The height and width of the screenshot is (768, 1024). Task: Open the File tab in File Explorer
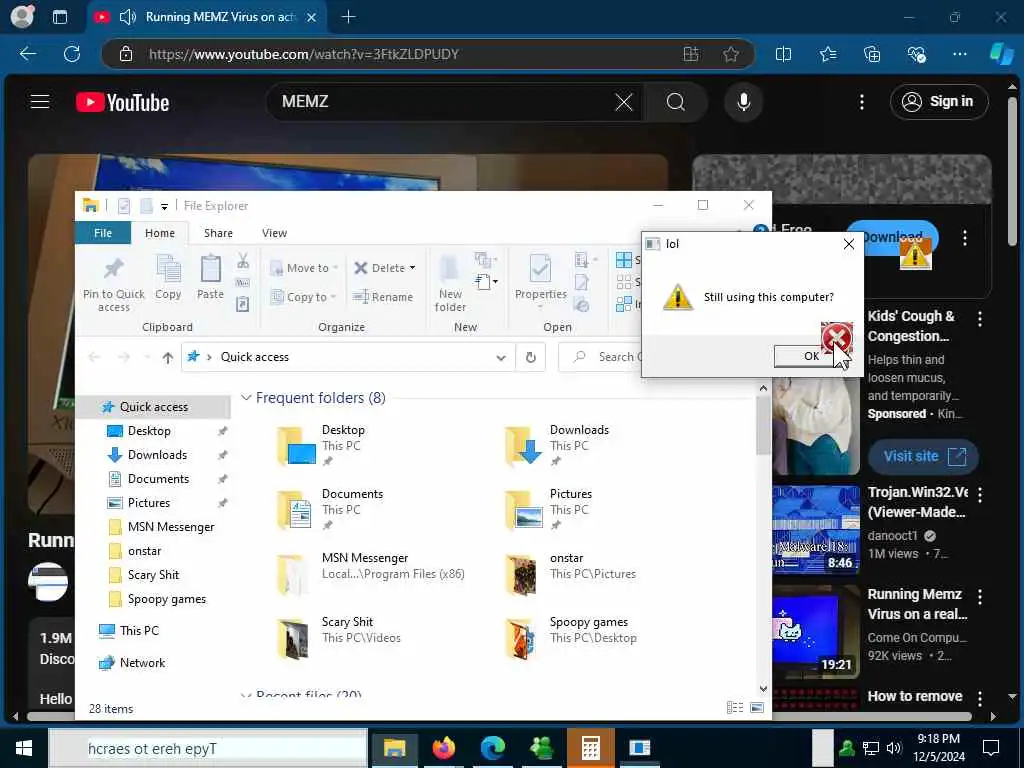coord(103,233)
